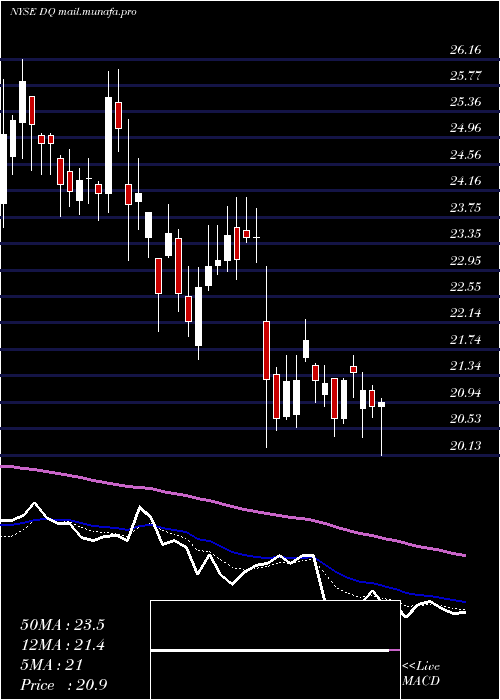Click the 'NYSE DQ mail.munafa.pro' title text
This screenshot has height=700, width=500.
point(73,12)
